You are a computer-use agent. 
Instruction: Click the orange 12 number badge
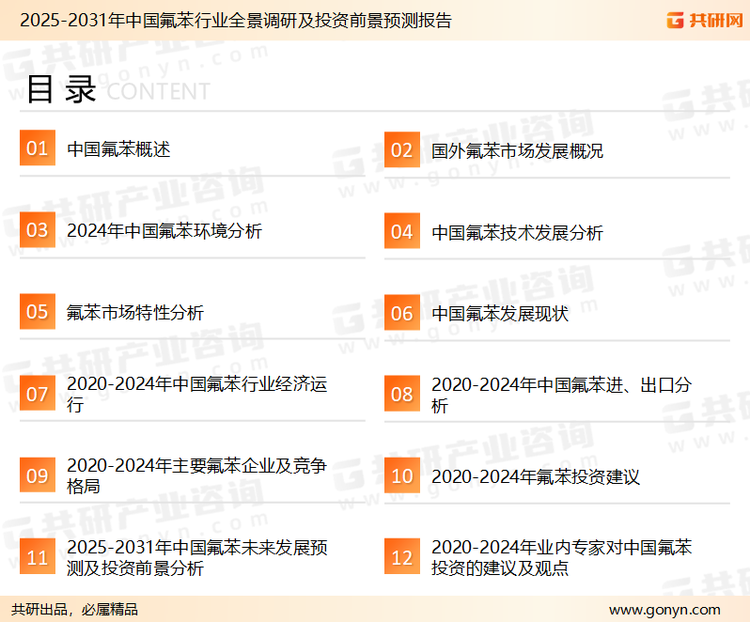[x=402, y=557]
